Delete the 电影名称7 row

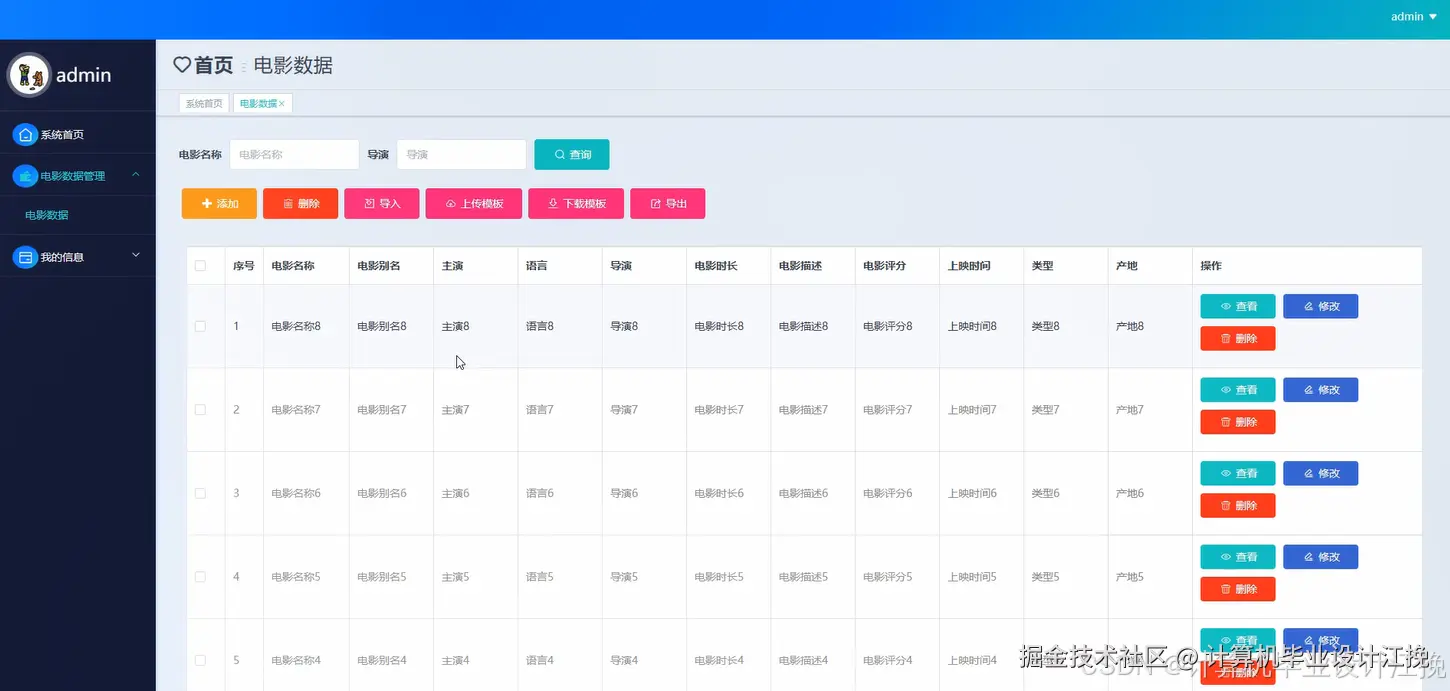(x=1238, y=422)
